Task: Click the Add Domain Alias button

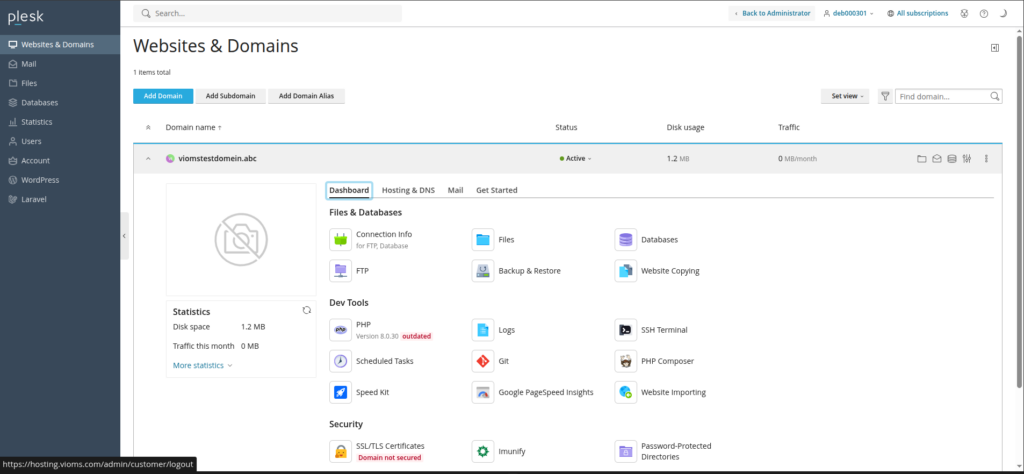Action: (x=306, y=96)
